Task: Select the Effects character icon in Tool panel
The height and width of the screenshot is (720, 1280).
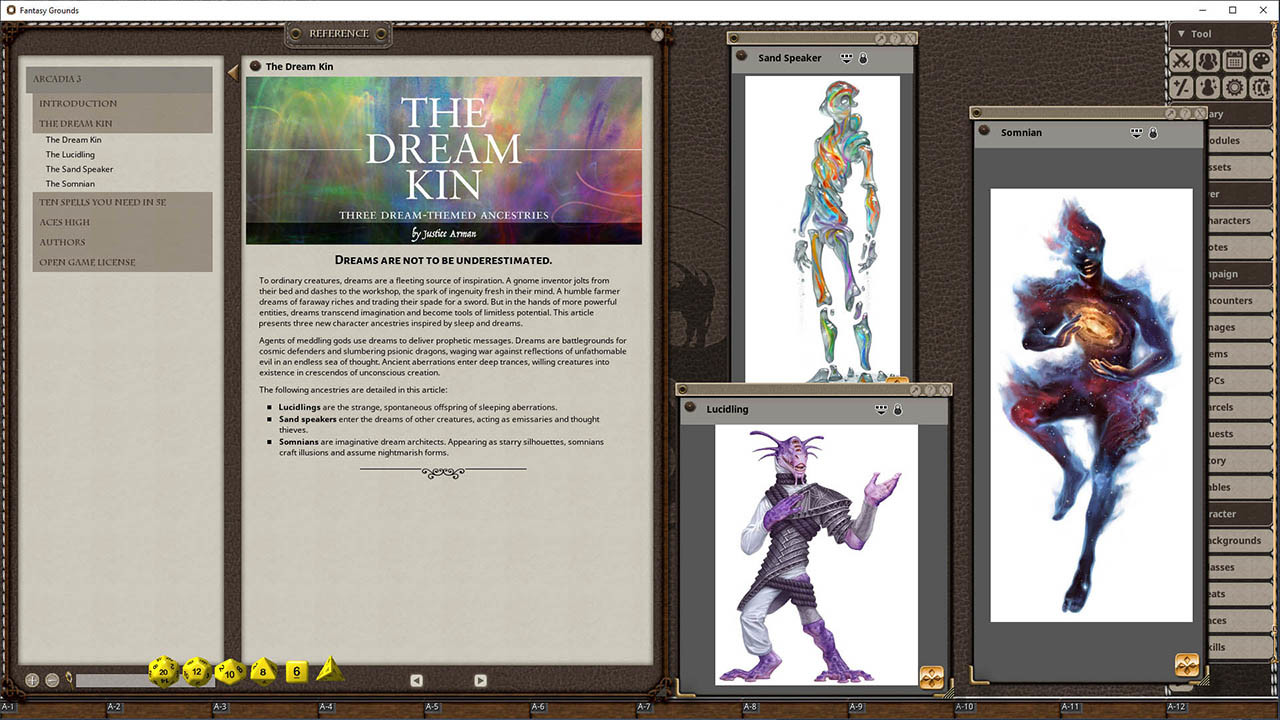Action: pos(1206,86)
